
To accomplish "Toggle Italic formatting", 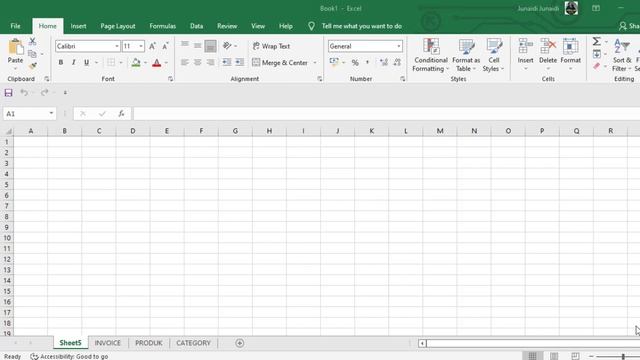I will [73, 62].
